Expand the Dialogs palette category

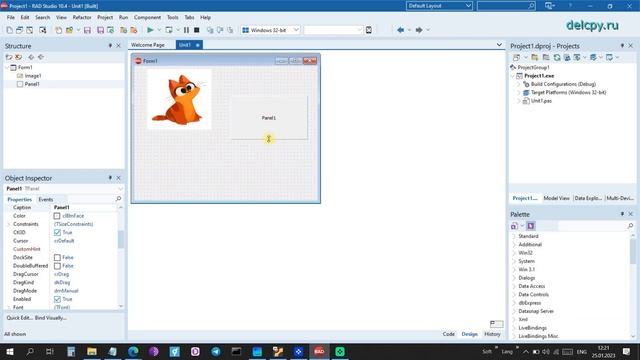514,278
